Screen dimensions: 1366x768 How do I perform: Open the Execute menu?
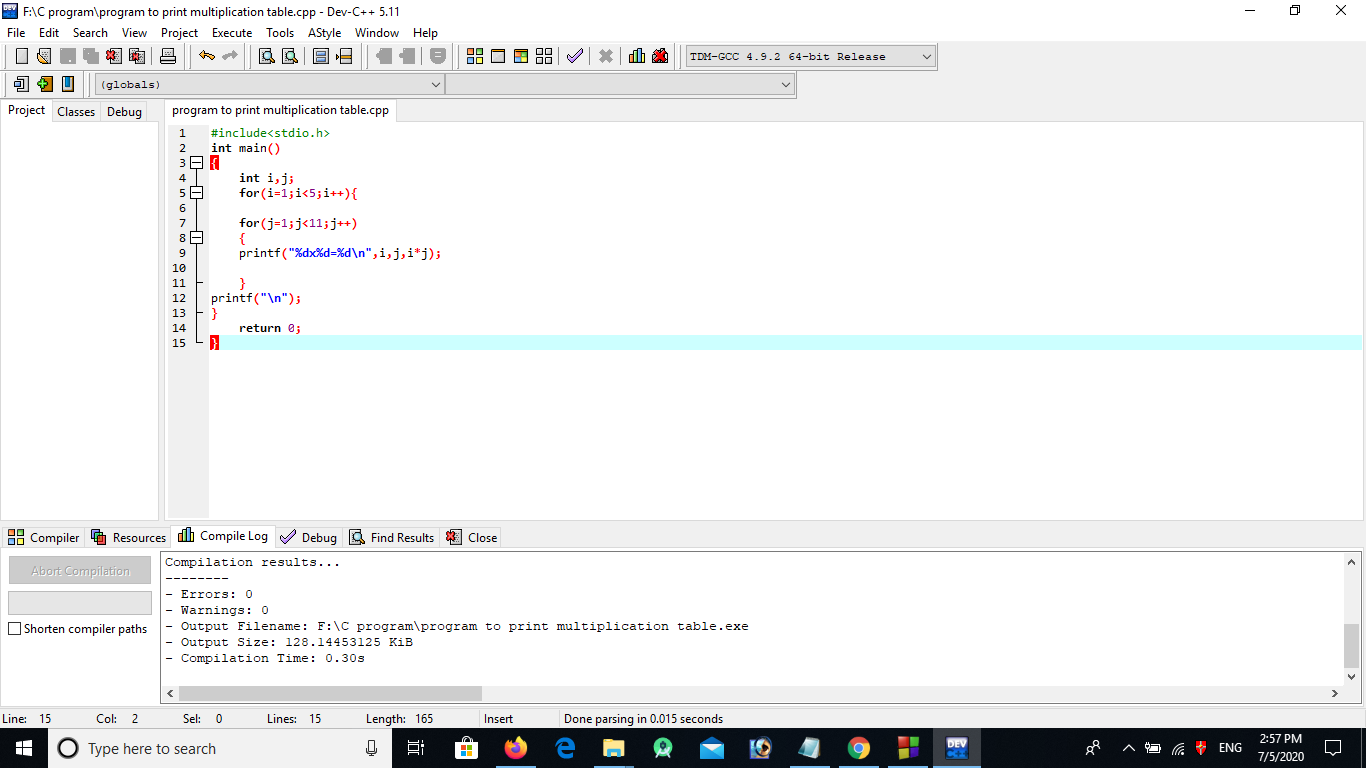[x=232, y=33]
